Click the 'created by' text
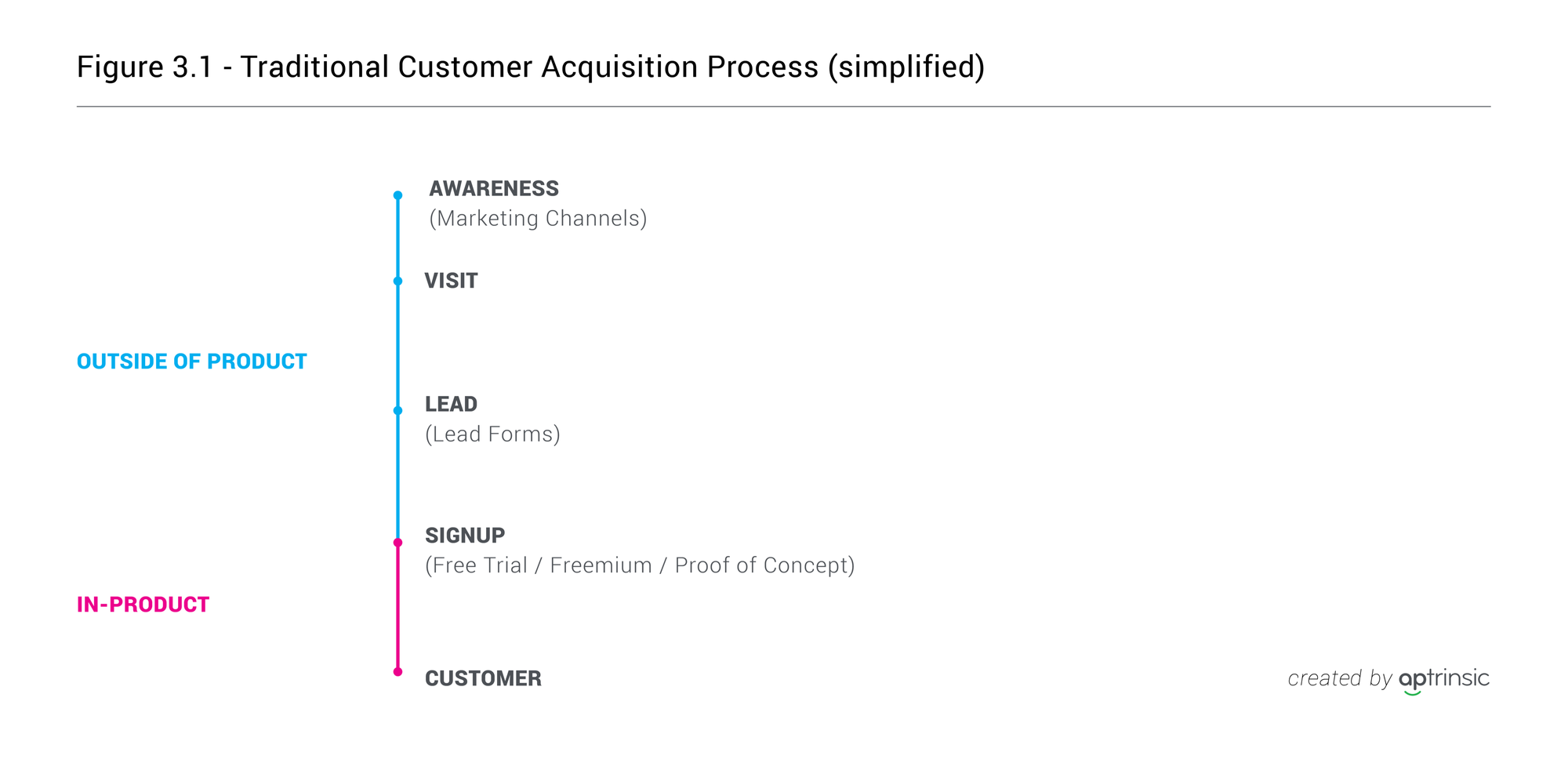 (x=1339, y=678)
